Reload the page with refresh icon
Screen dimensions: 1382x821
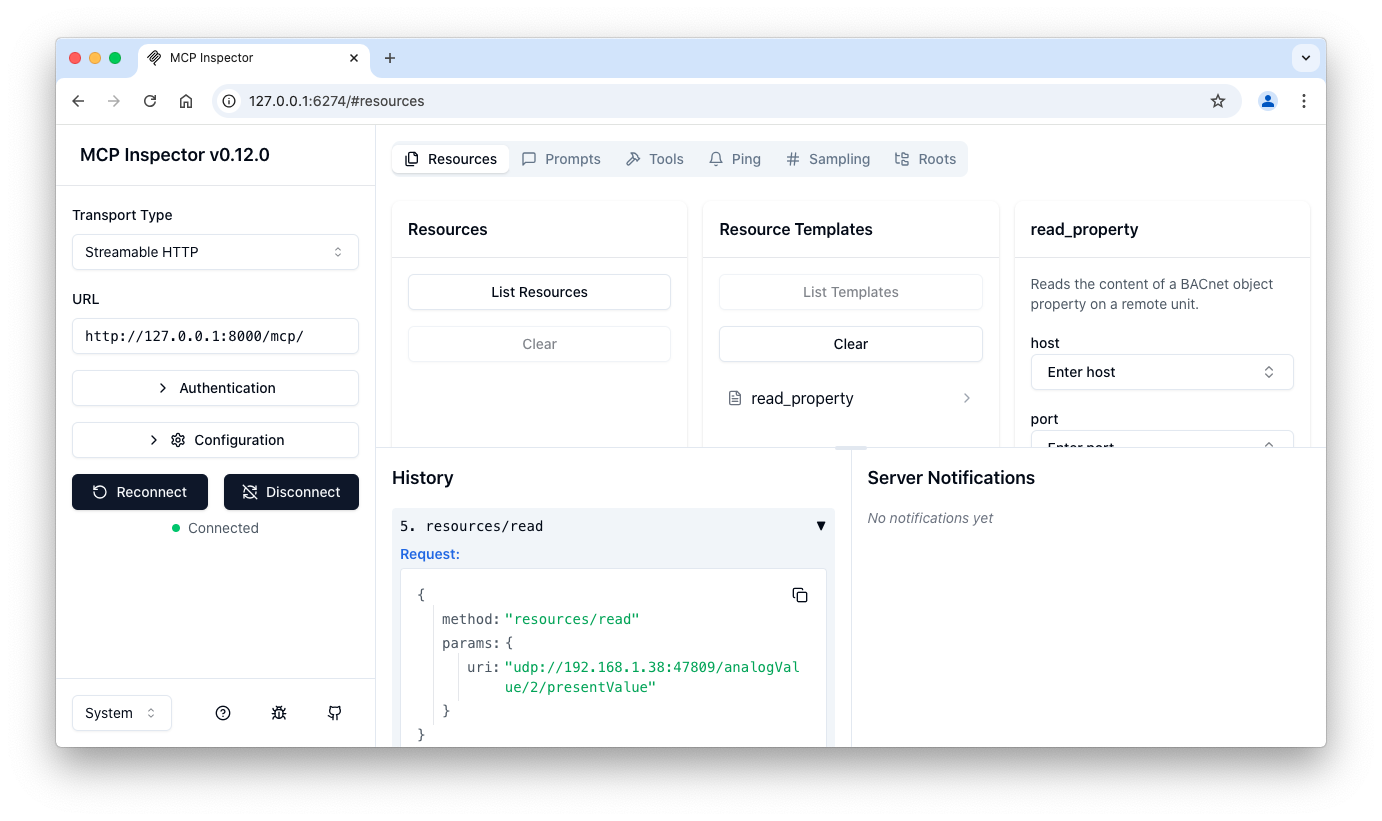(x=150, y=101)
